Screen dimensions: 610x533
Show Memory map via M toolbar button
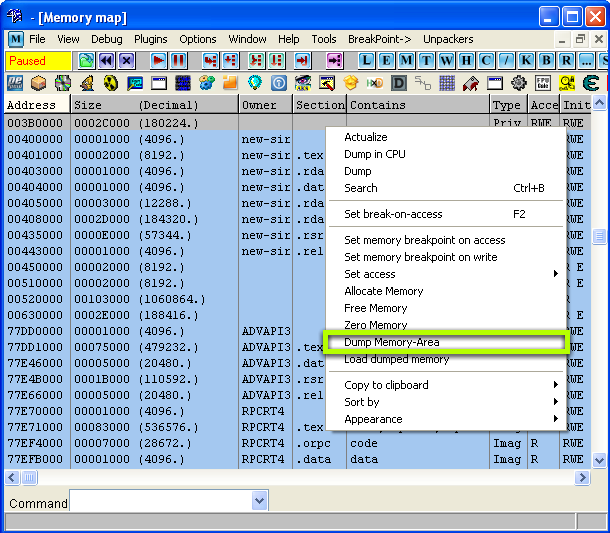pos(407,61)
